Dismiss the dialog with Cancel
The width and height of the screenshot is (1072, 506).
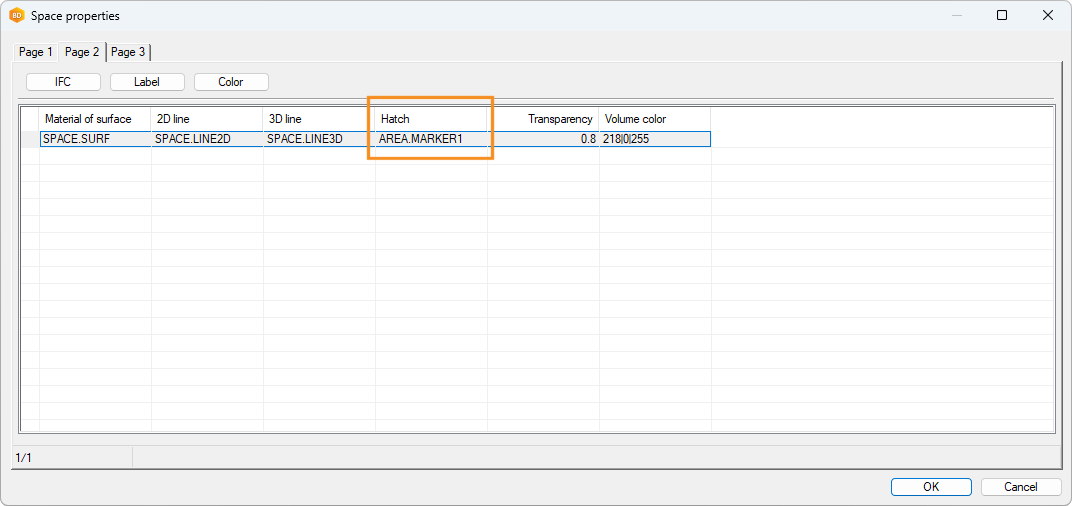(x=1021, y=487)
